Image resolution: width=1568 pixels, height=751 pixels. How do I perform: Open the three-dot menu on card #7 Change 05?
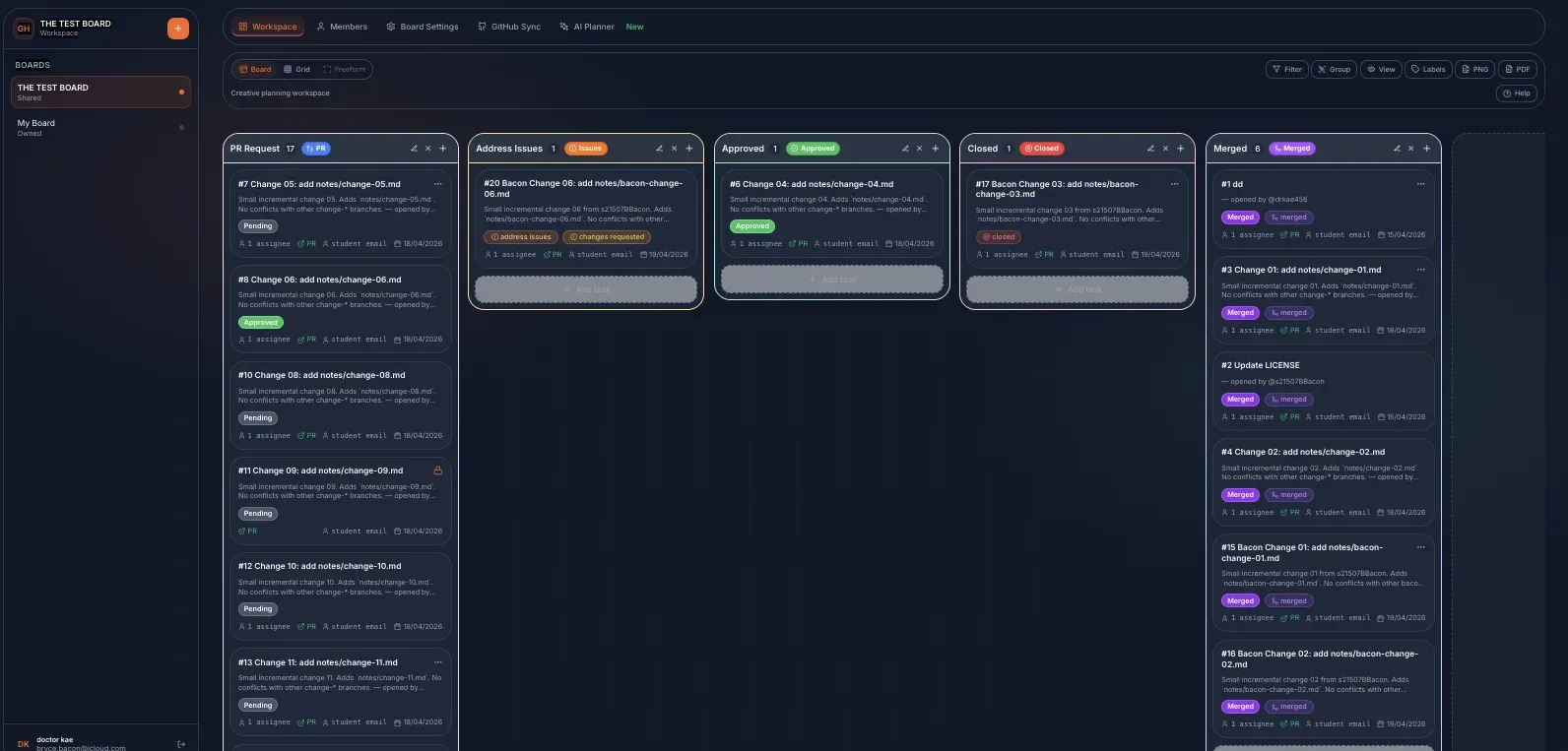coord(438,184)
